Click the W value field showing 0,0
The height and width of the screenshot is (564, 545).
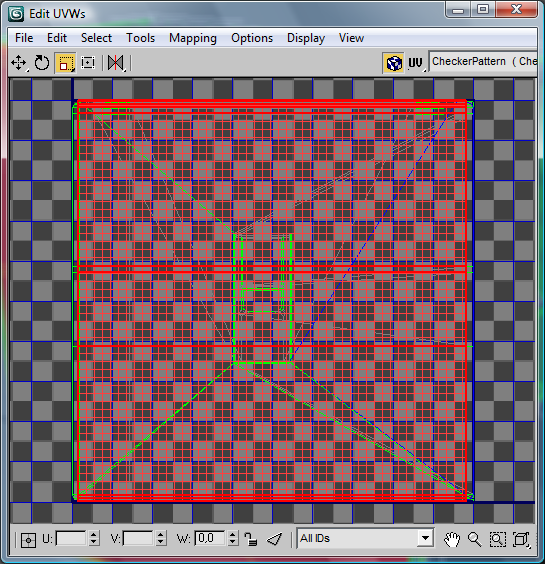point(210,538)
